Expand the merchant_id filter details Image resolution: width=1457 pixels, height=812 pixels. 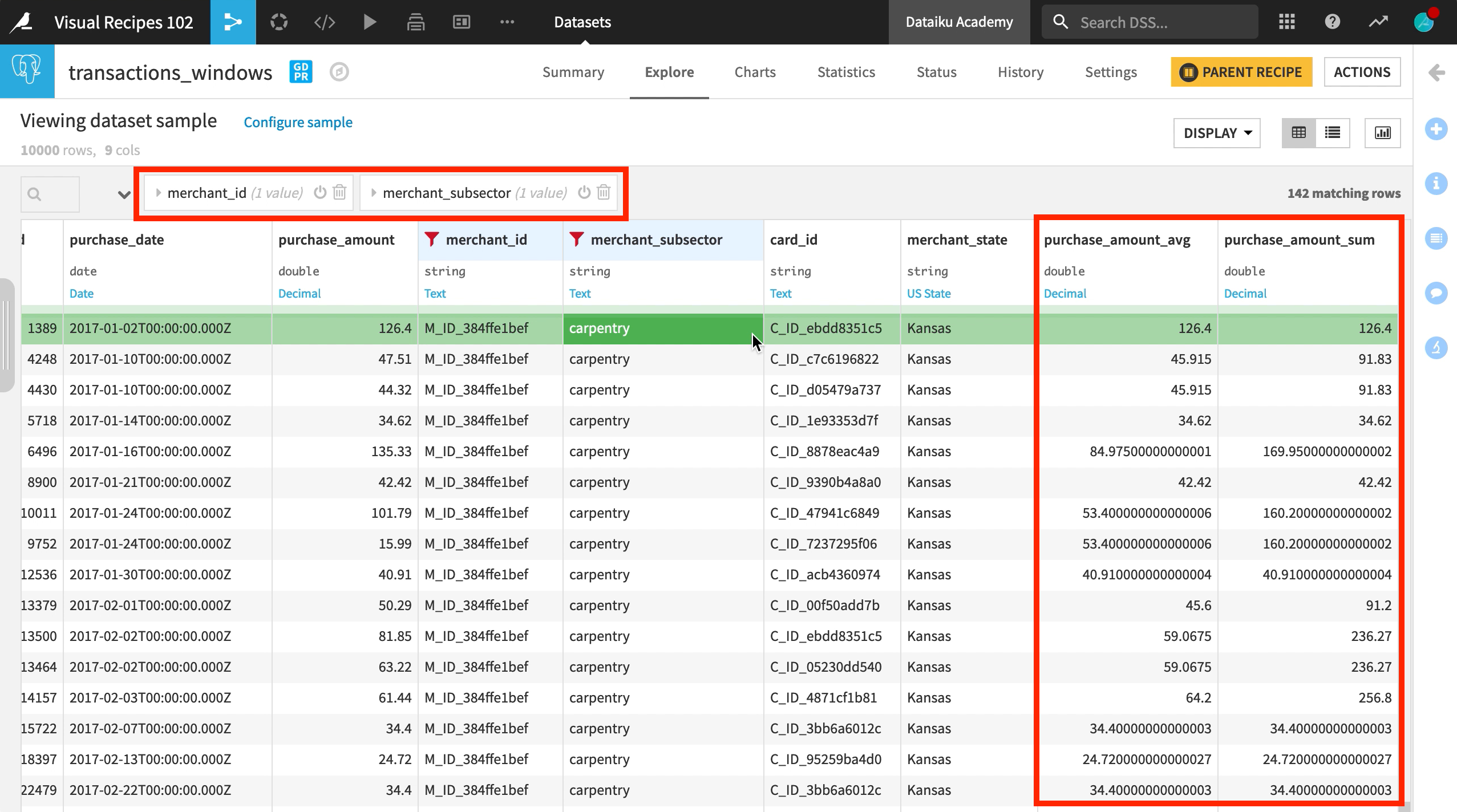pyautogui.click(x=159, y=193)
